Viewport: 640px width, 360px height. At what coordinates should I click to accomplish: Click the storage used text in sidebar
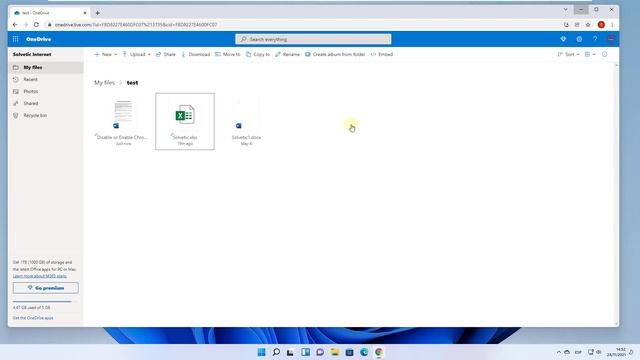pos(31,307)
